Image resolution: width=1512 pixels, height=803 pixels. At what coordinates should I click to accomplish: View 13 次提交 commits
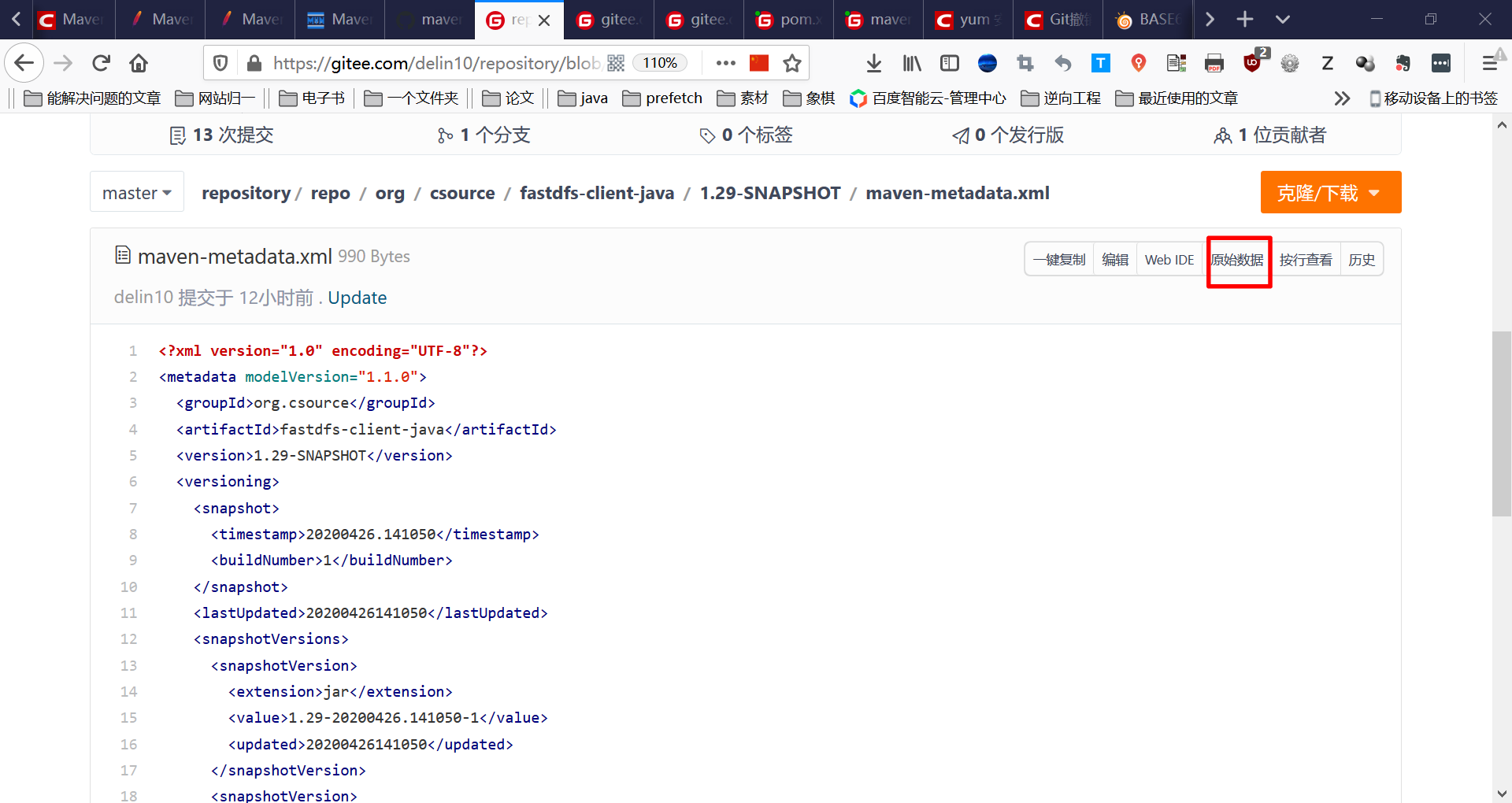point(221,135)
